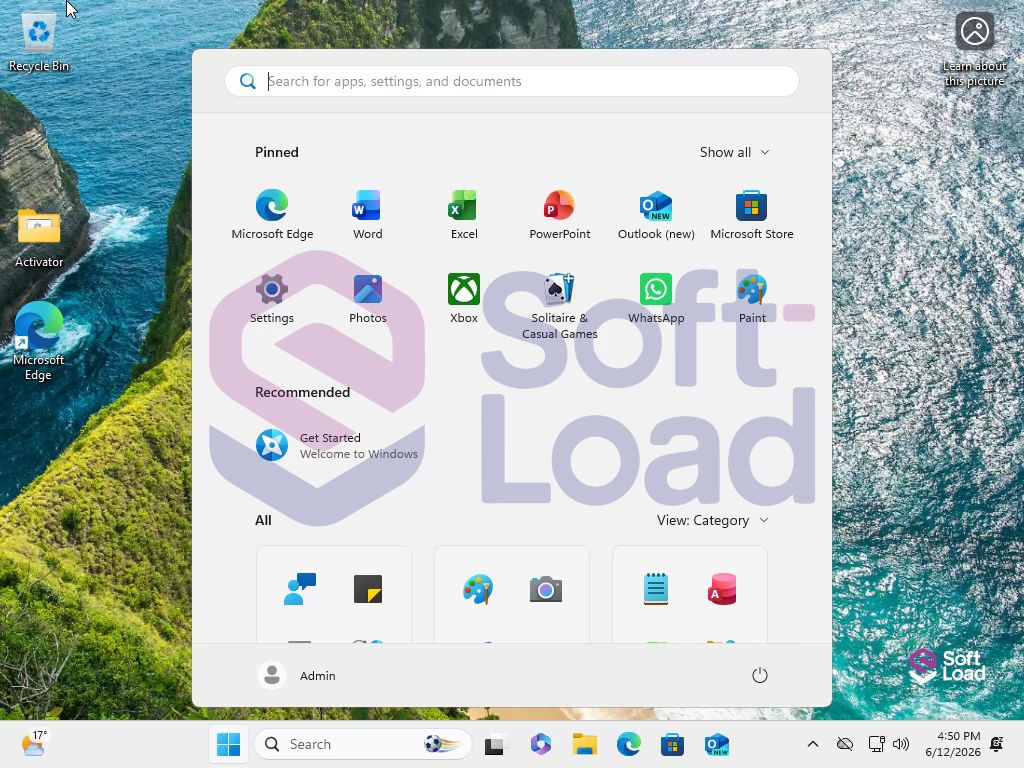Open Sticky Notes in All category group
1024x768 pixels.
tap(368, 589)
